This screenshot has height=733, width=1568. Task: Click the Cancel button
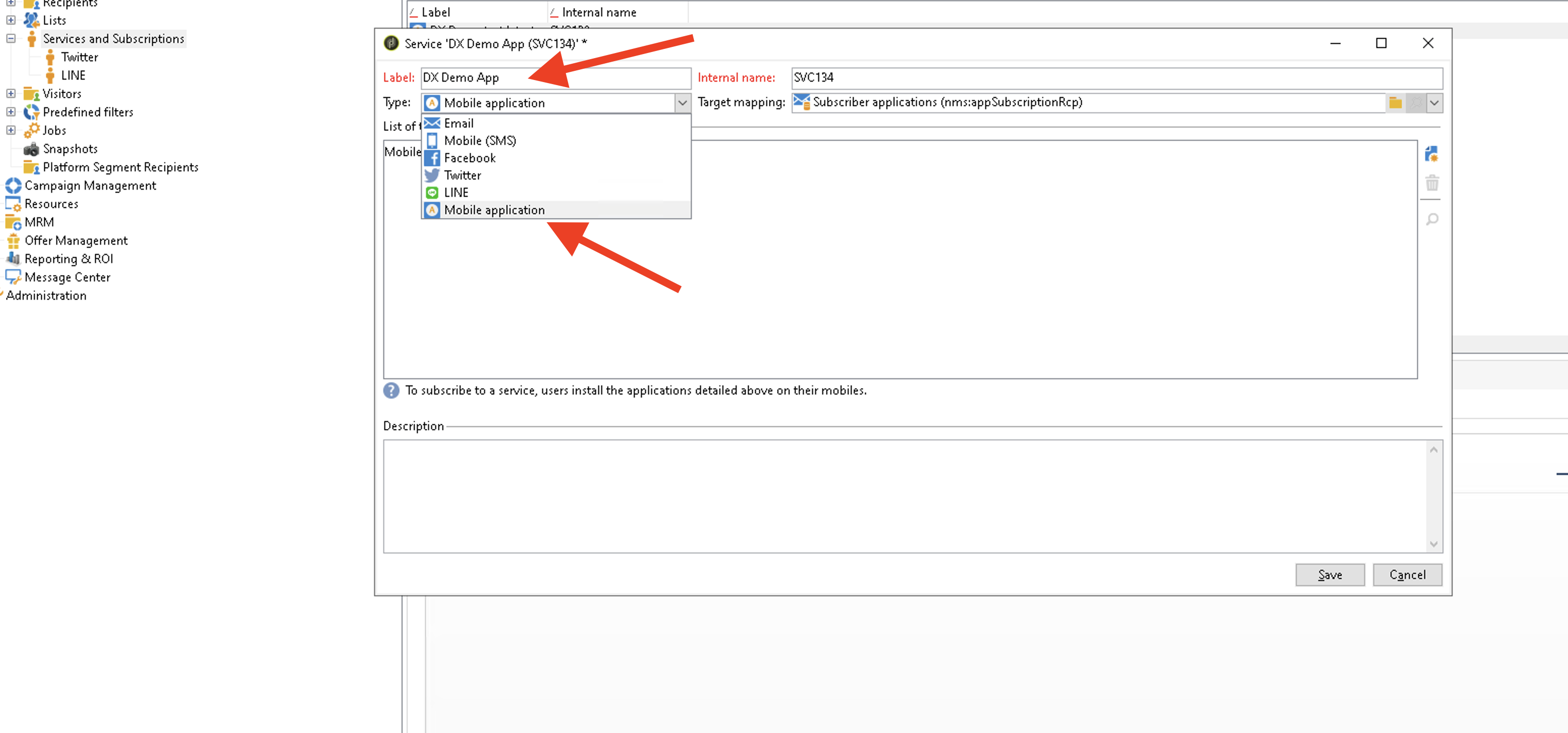pos(1408,575)
